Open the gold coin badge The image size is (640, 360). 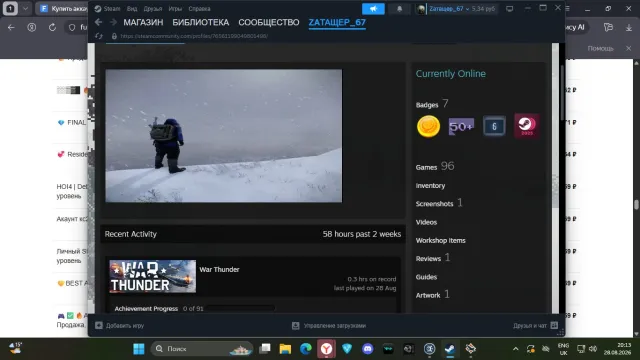point(428,126)
